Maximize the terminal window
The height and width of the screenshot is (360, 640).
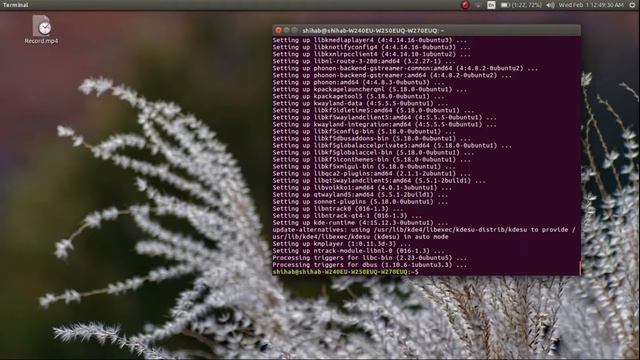click(294, 30)
